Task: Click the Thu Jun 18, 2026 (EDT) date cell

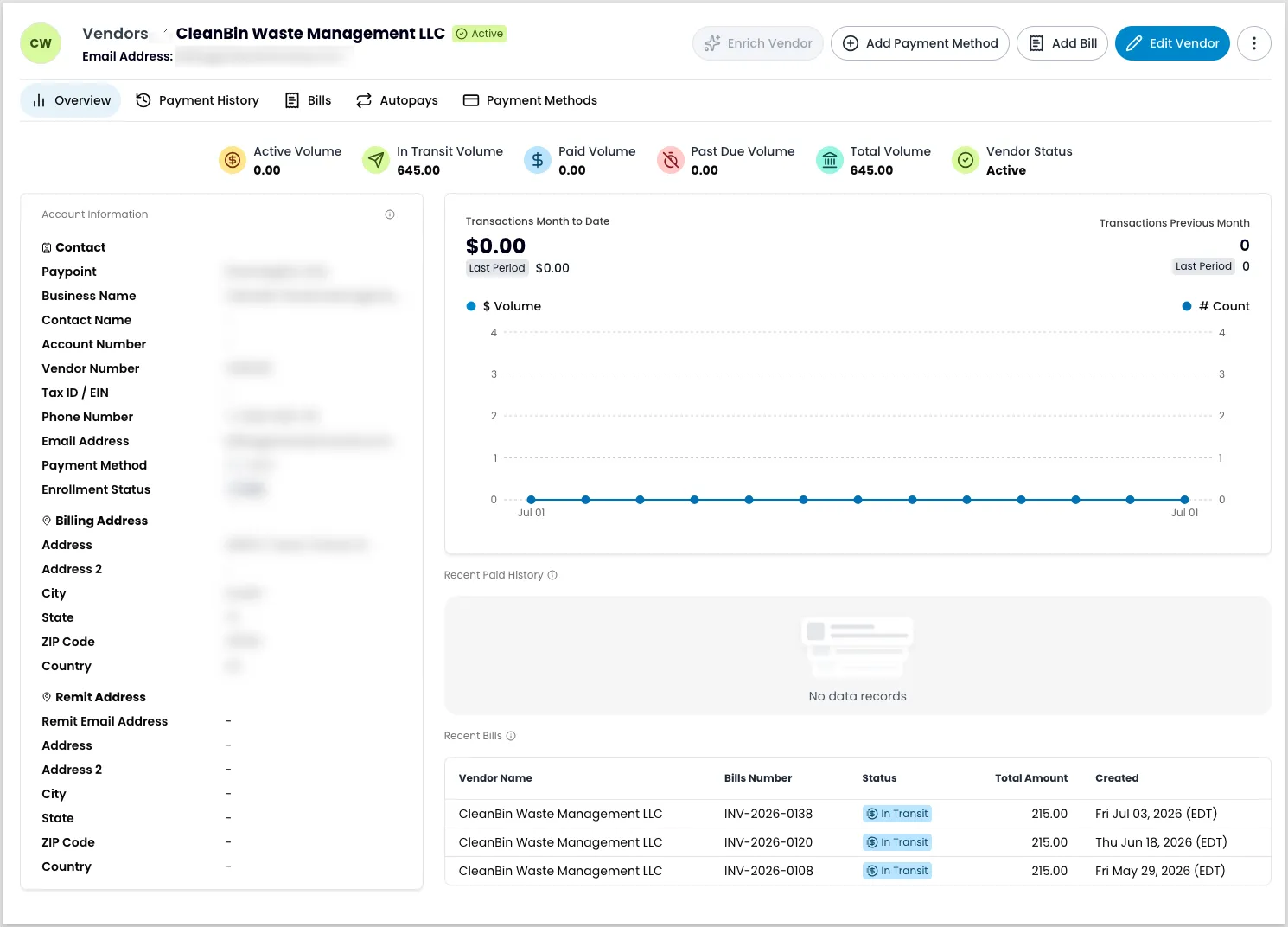Action: point(1161,842)
